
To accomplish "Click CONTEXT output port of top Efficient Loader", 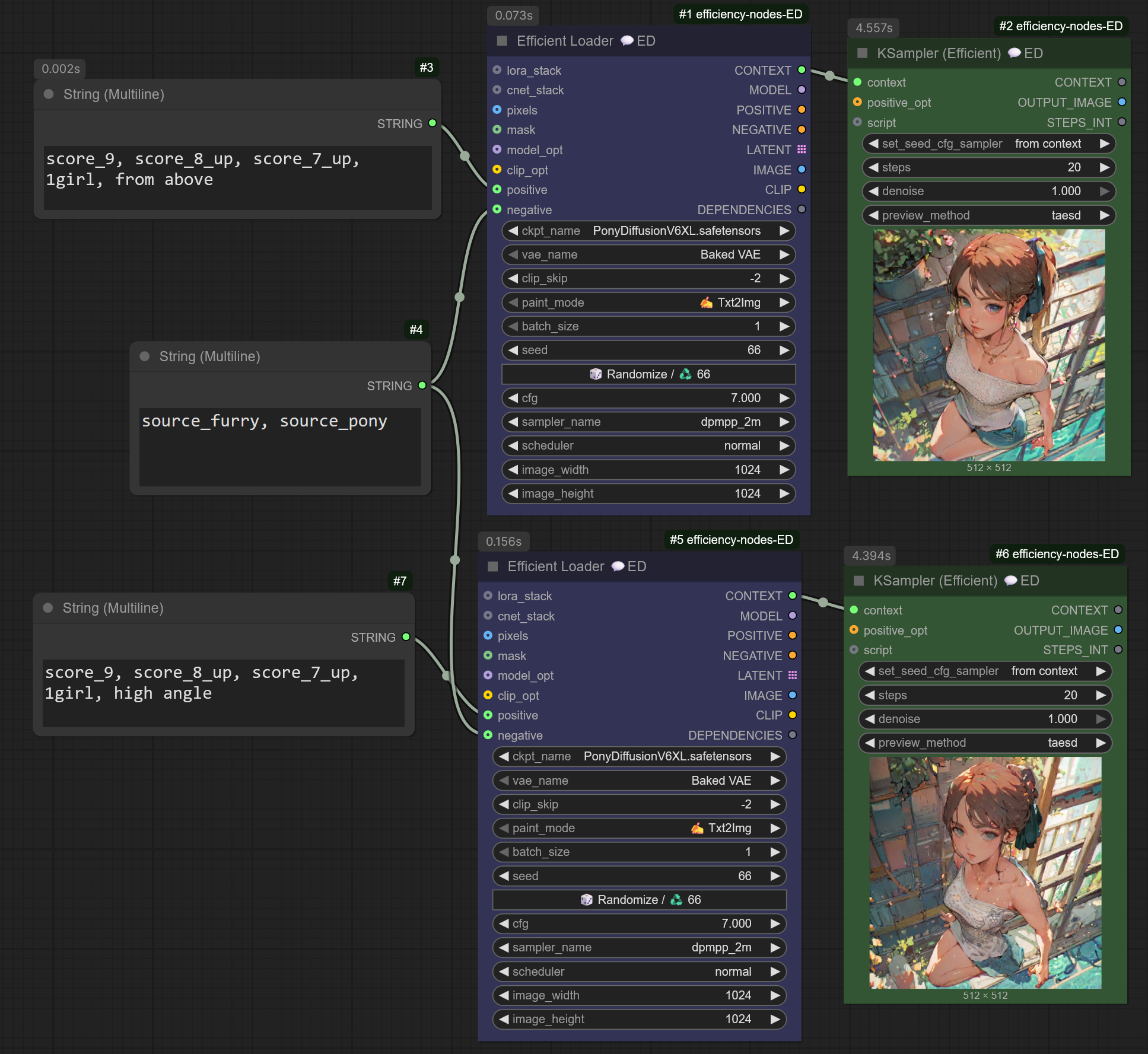I will pos(802,70).
